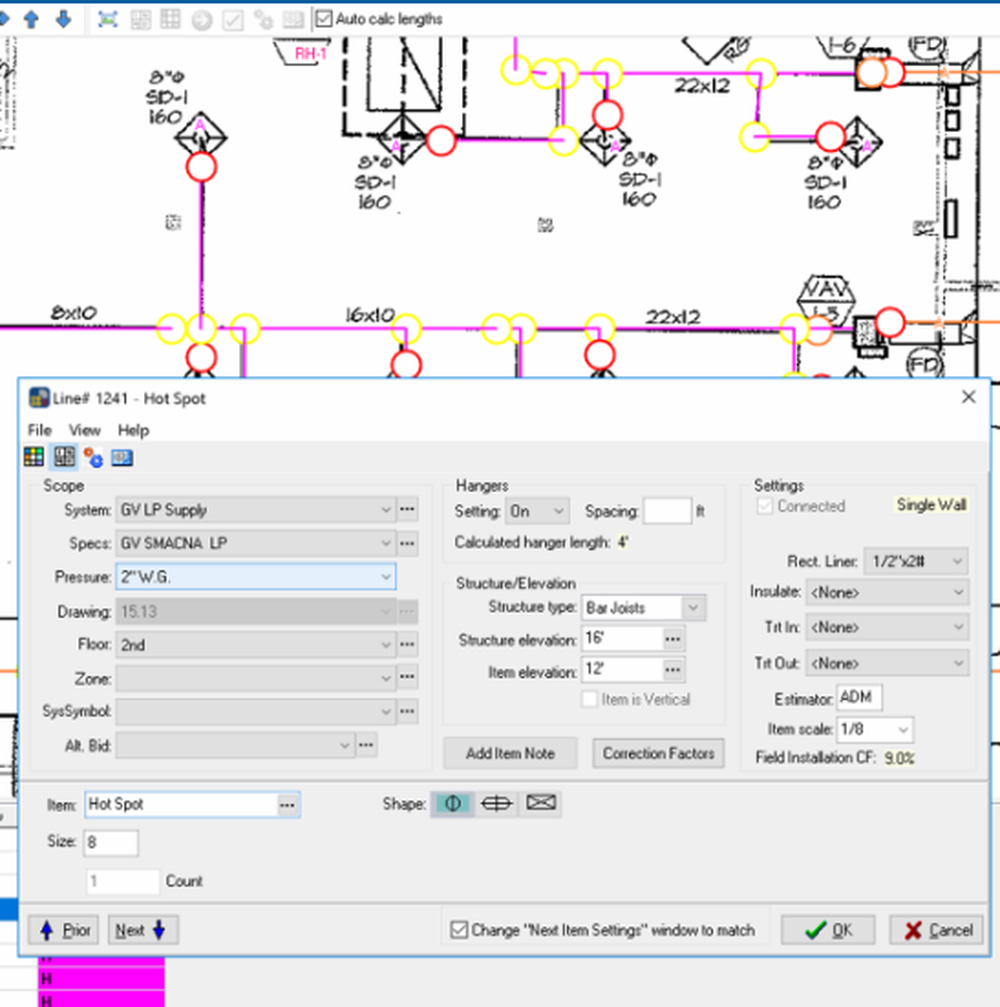1000x1007 pixels.
Task: Open the Floor 2nd dropdown
Action: [255, 645]
